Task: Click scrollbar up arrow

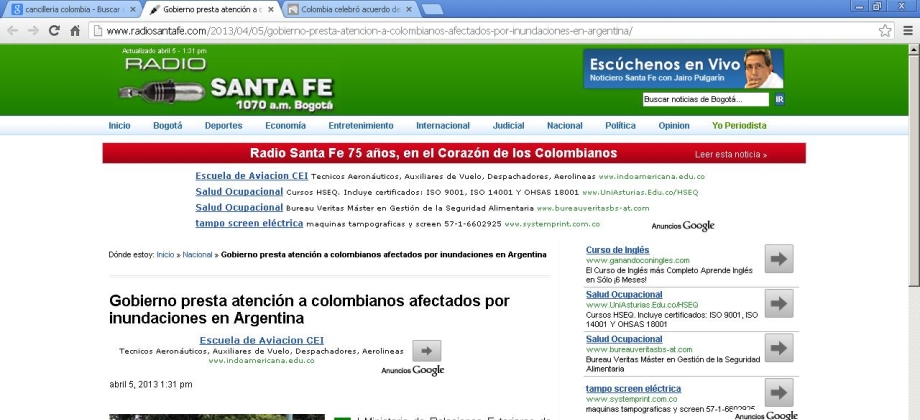Action: click(914, 49)
